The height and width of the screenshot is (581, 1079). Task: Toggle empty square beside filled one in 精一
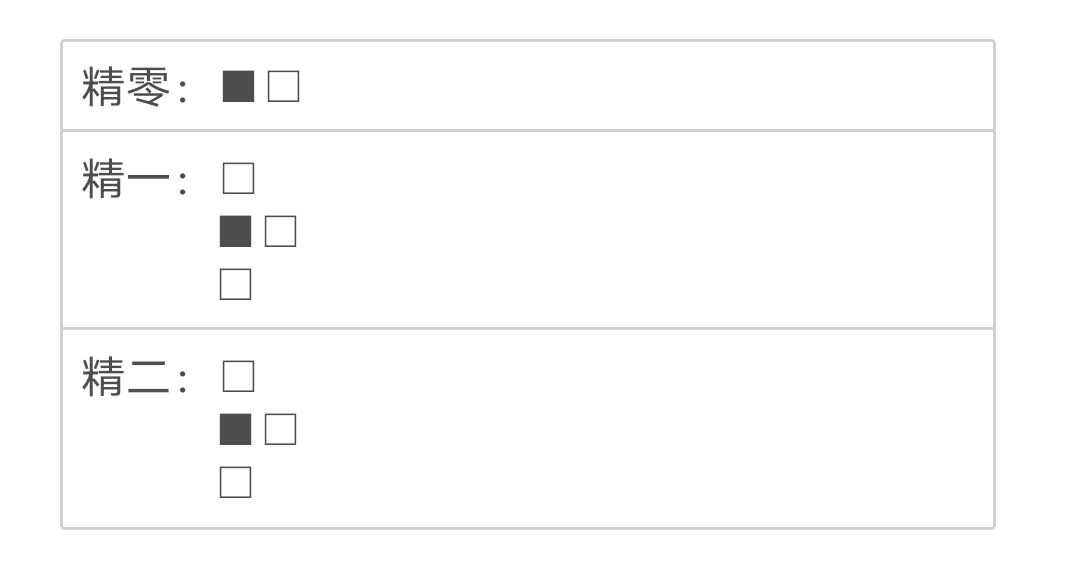pyautogui.click(x=281, y=232)
